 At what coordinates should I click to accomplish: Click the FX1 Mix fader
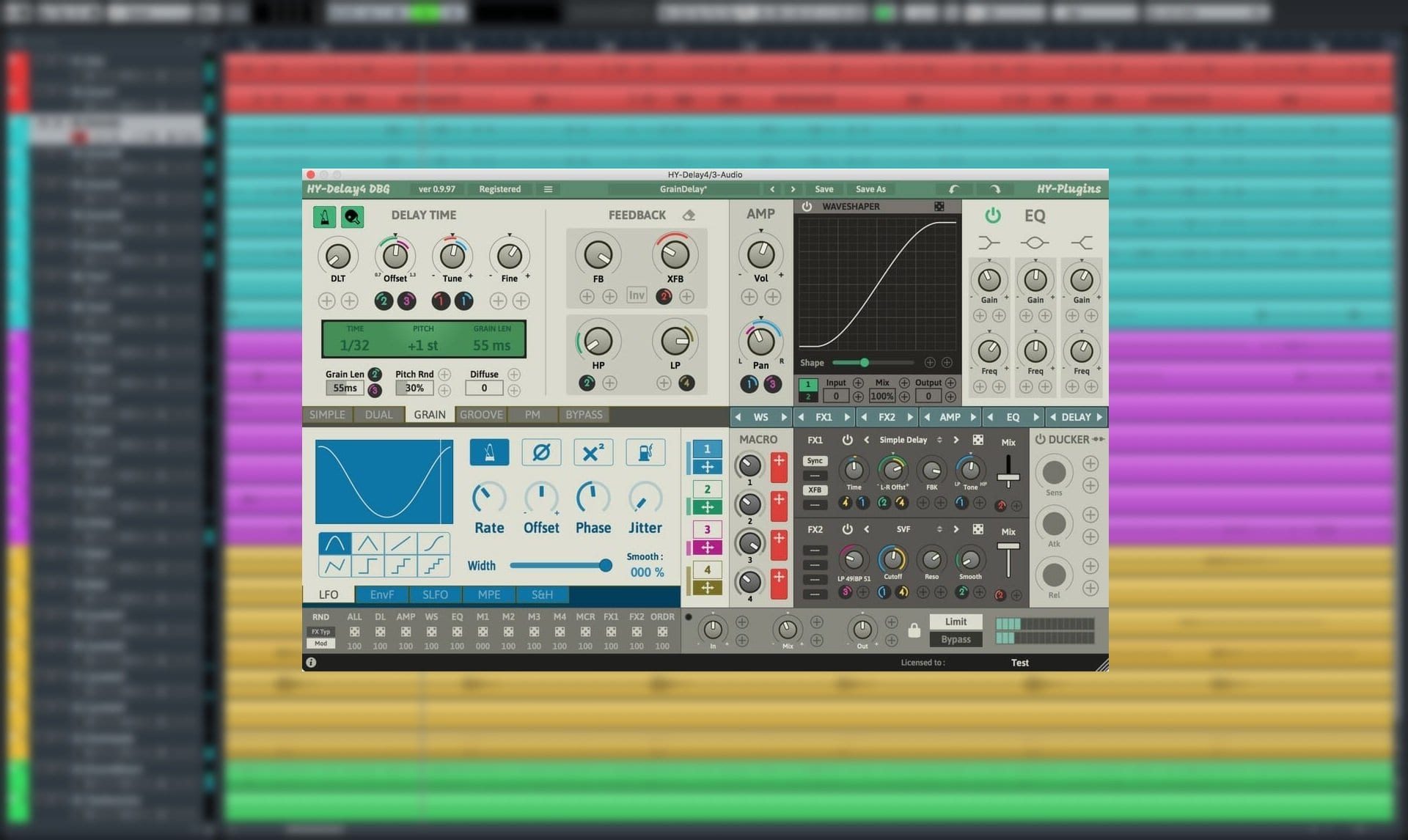[1008, 477]
